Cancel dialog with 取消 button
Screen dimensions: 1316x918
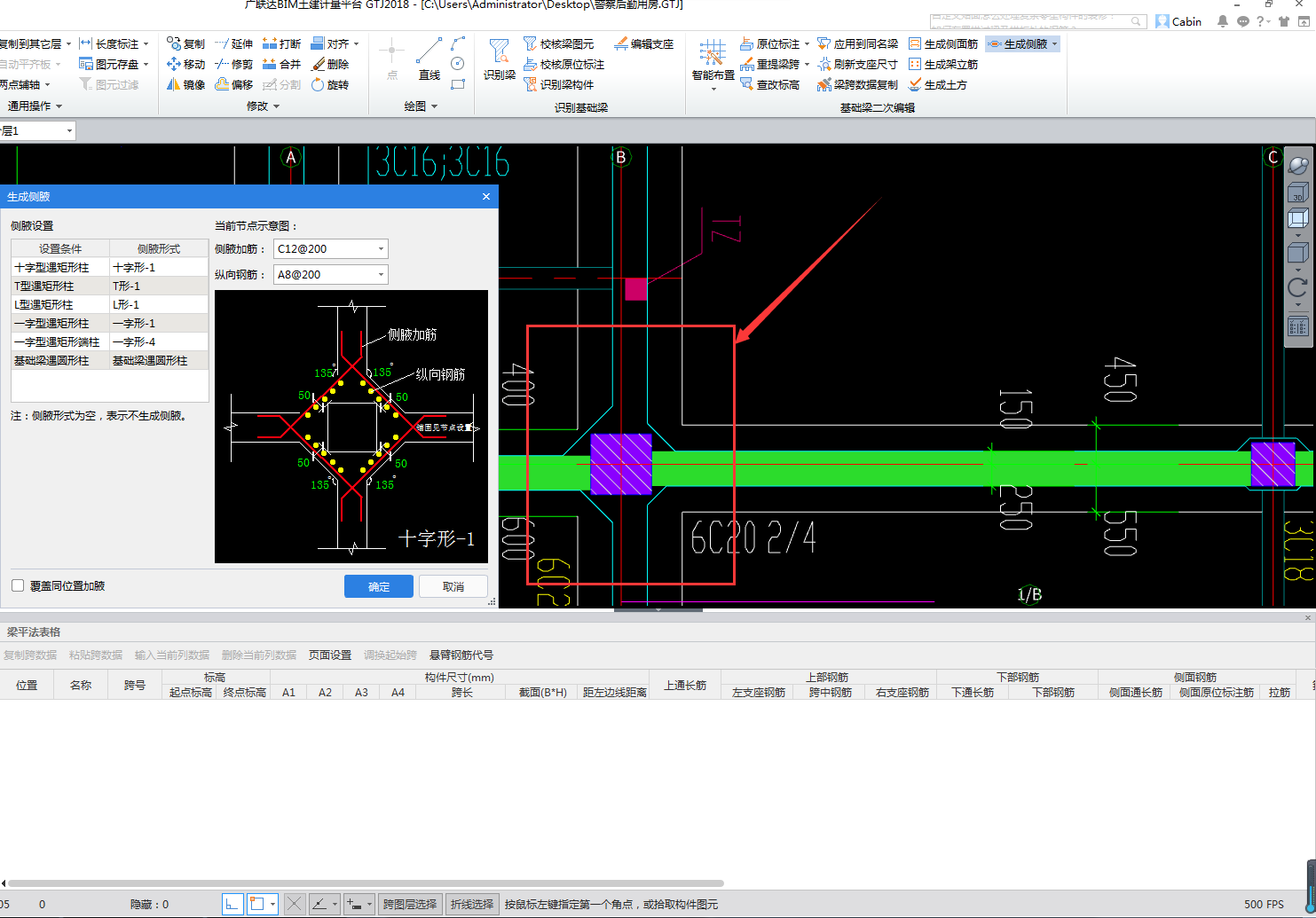[x=453, y=586]
